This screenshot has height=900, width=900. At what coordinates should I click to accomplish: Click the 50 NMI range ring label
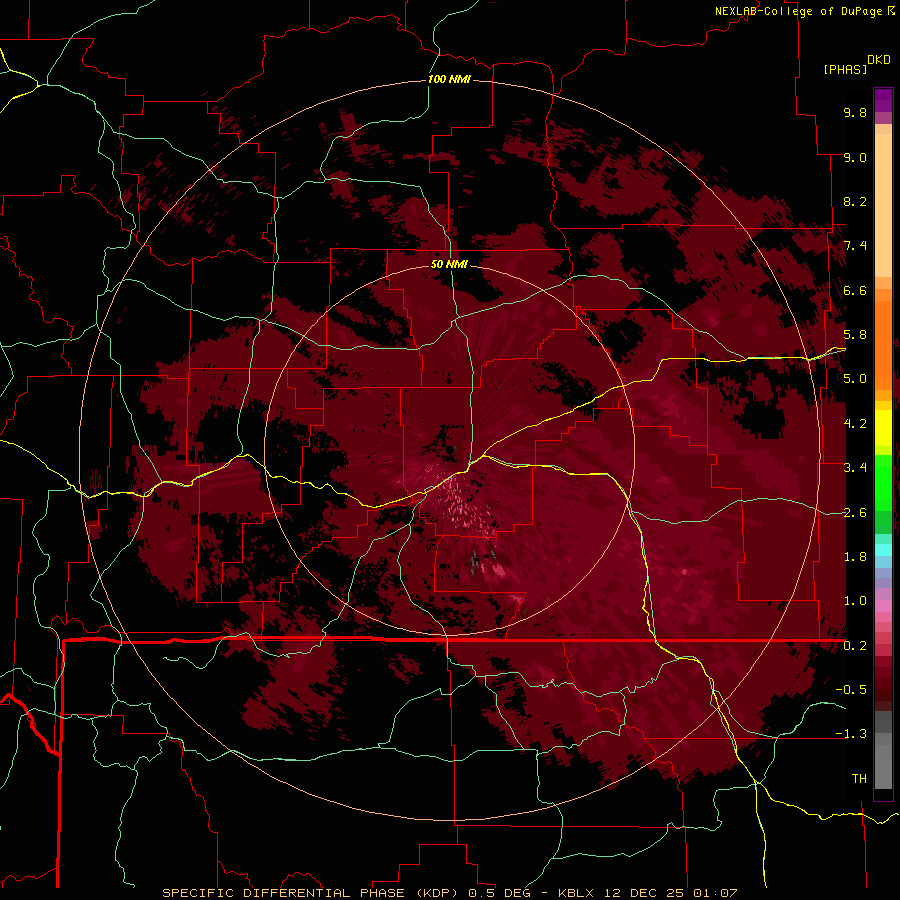click(x=449, y=265)
